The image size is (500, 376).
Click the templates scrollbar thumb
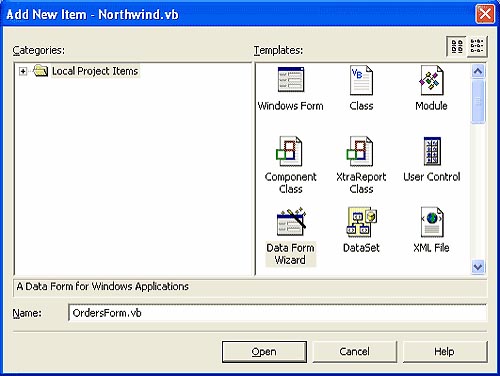pos(478,101)
